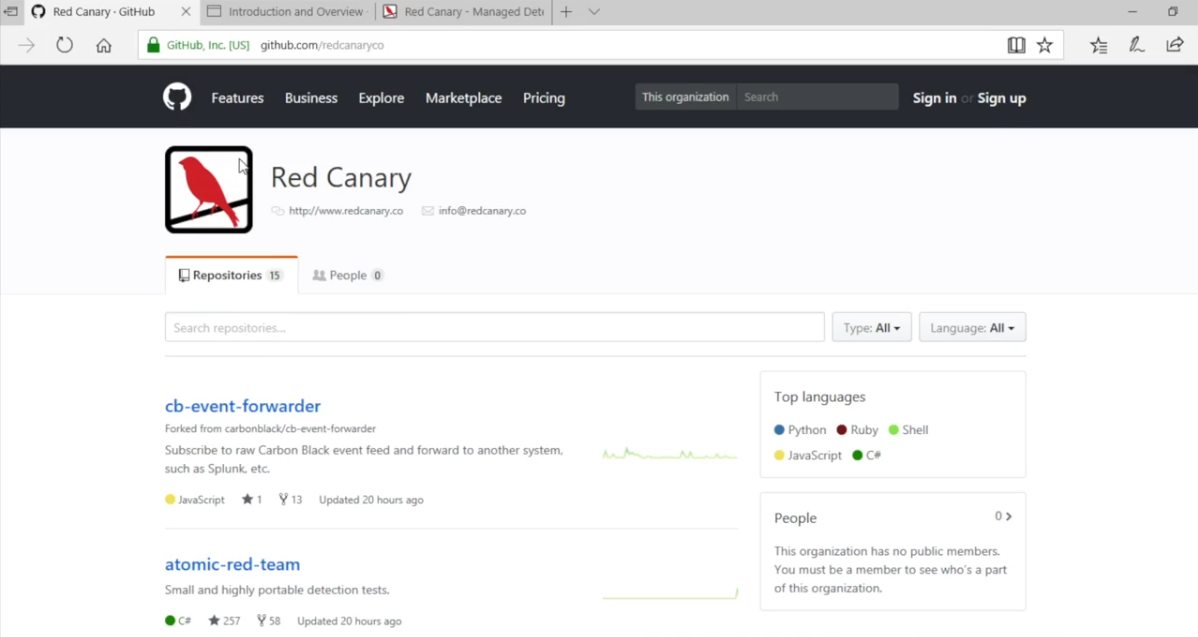Expand the Type: All dropdown
This screenshot has height=637, width=1198.
click(871, 328)
